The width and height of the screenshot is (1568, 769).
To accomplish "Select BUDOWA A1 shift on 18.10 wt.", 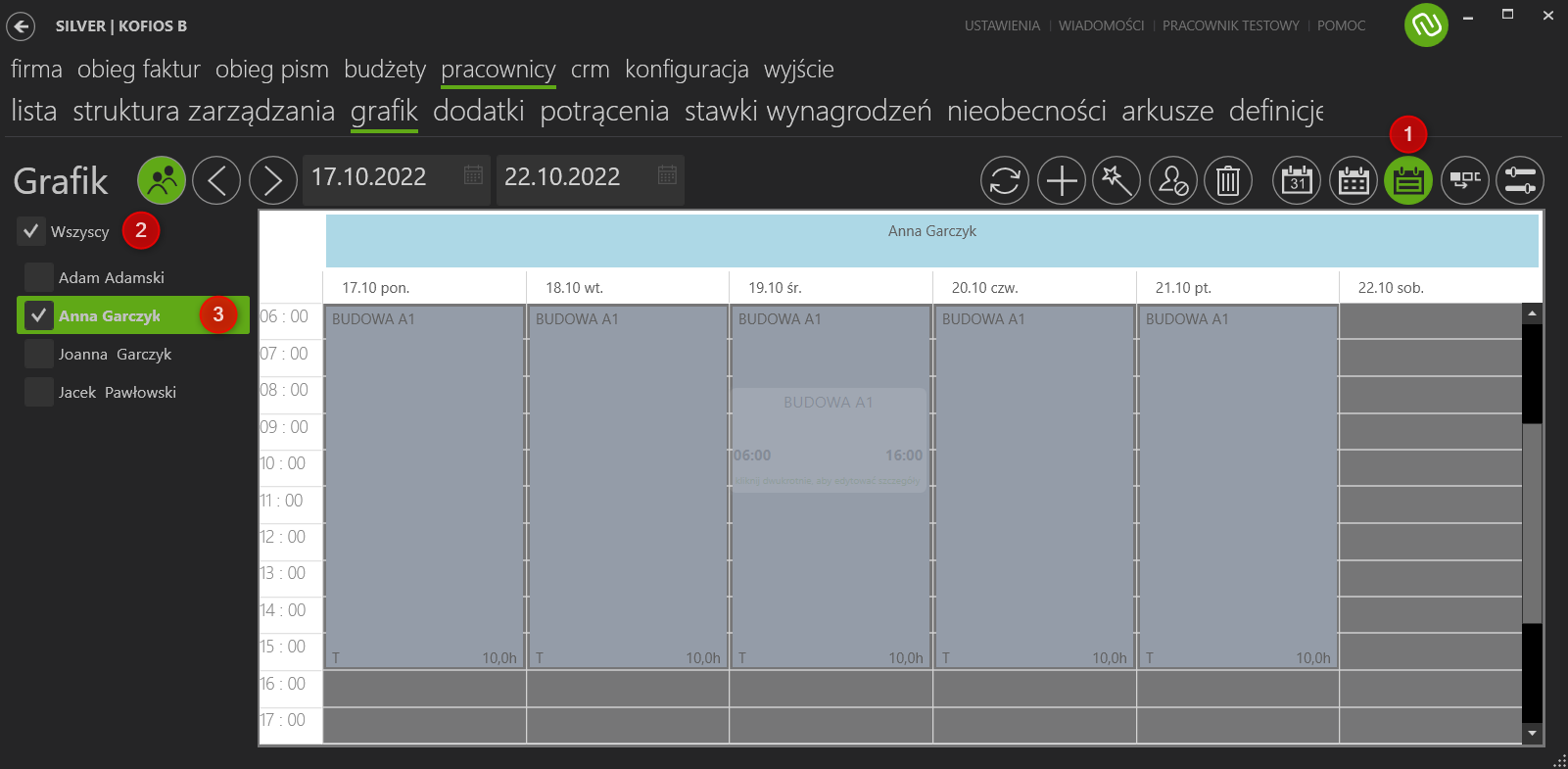I will (x=628, y=487).
